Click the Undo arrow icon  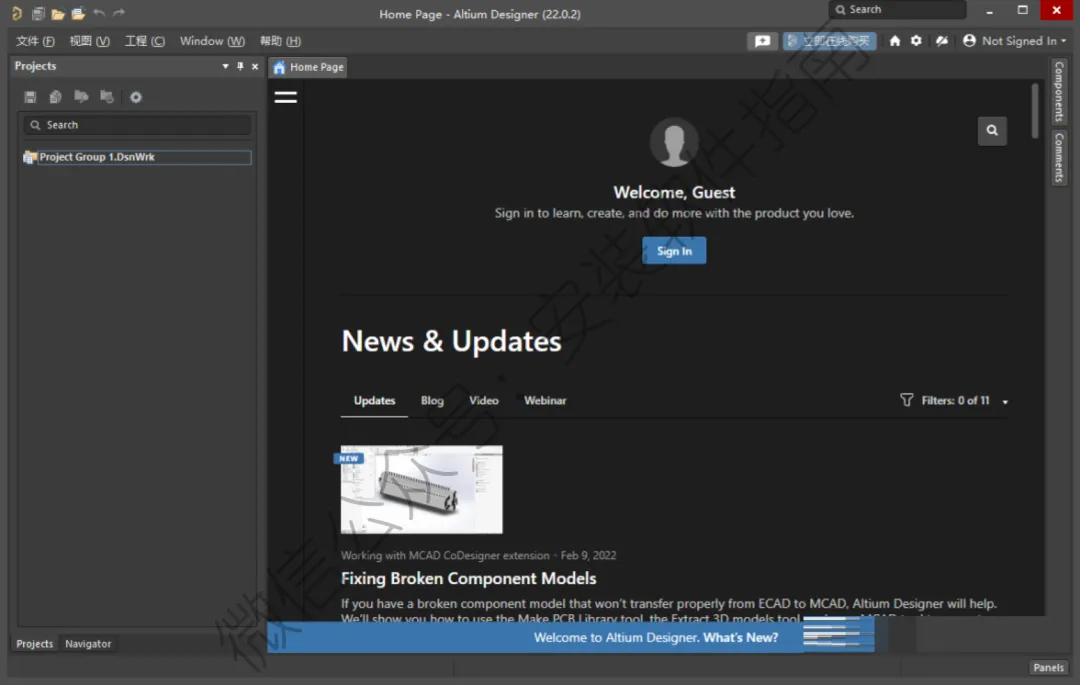click(98, 12)
